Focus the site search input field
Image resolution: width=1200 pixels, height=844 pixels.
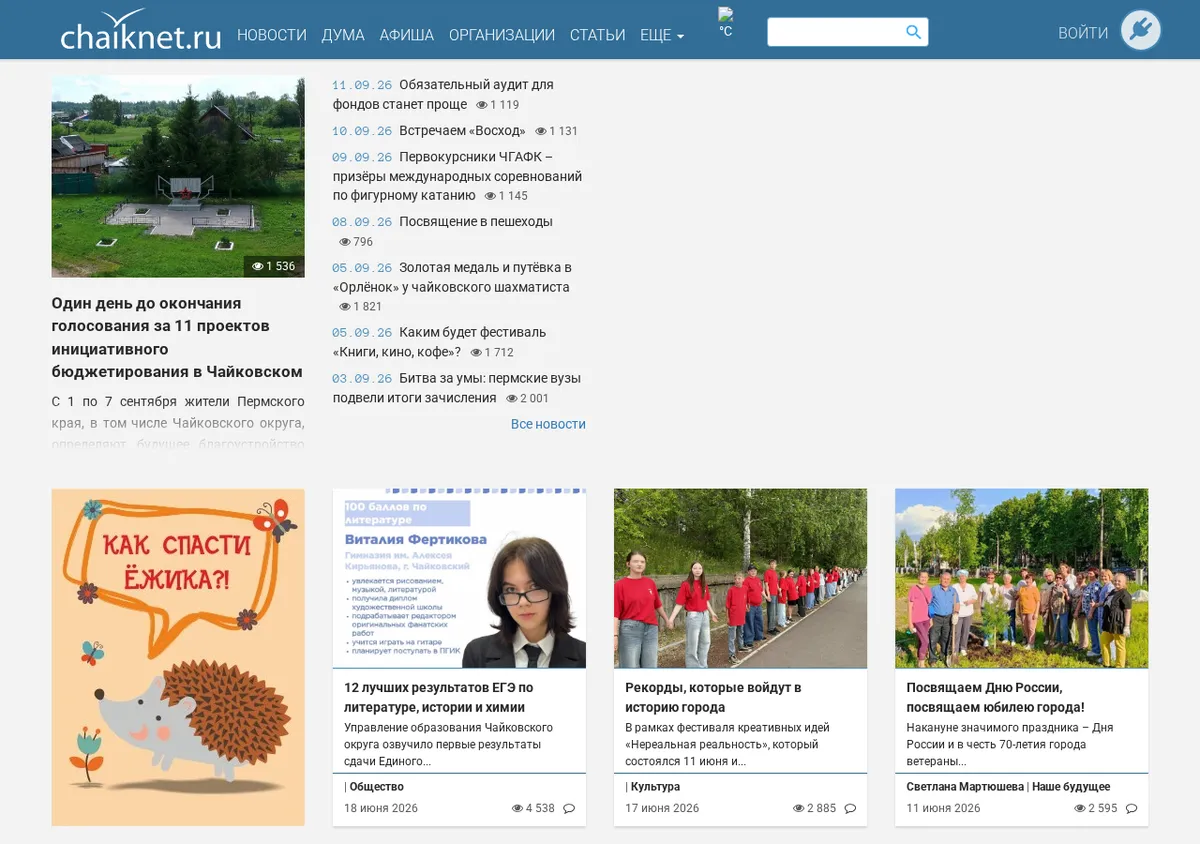[x=836, y=32]
